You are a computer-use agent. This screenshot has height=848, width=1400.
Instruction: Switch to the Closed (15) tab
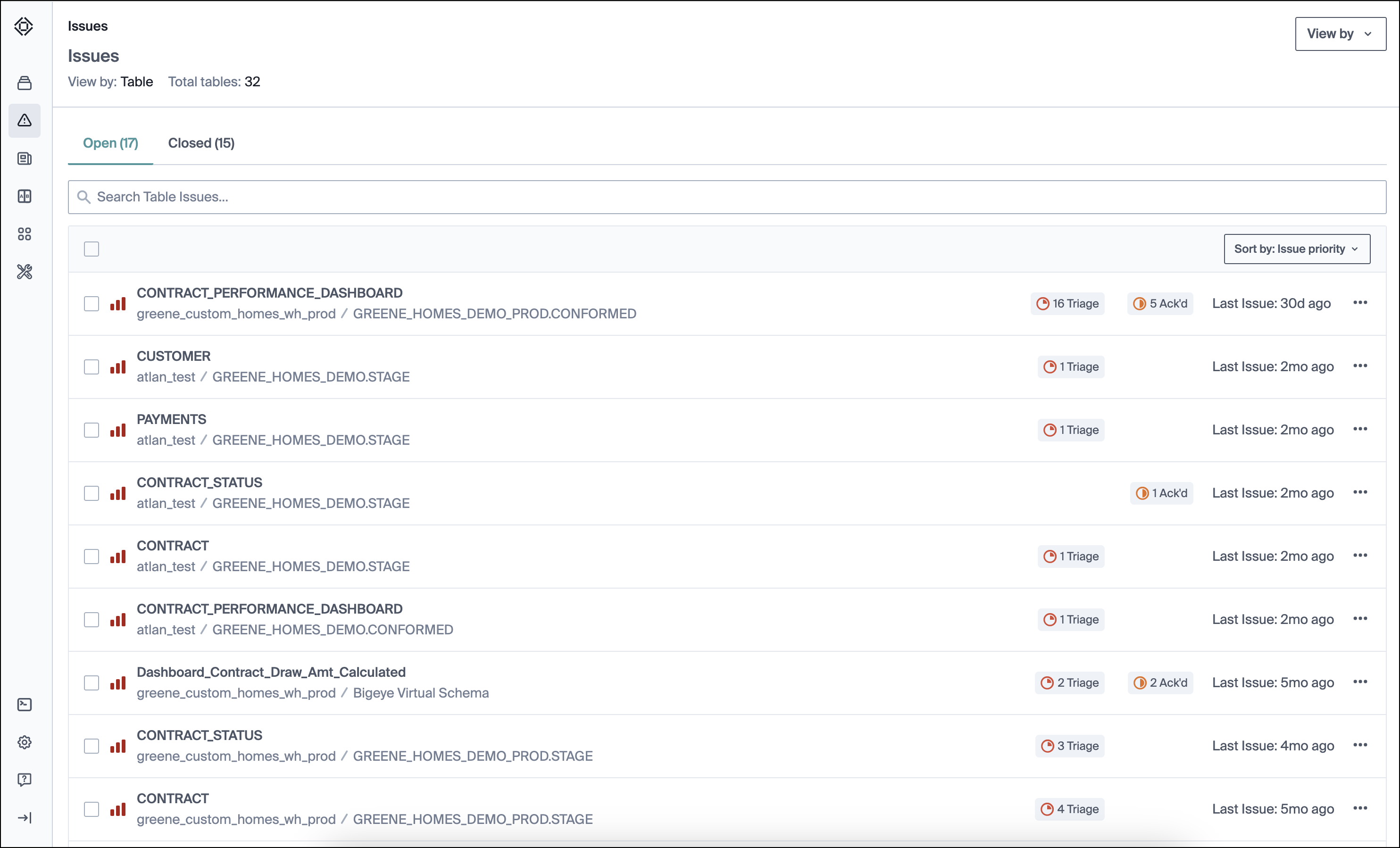(x=201, y=143)
